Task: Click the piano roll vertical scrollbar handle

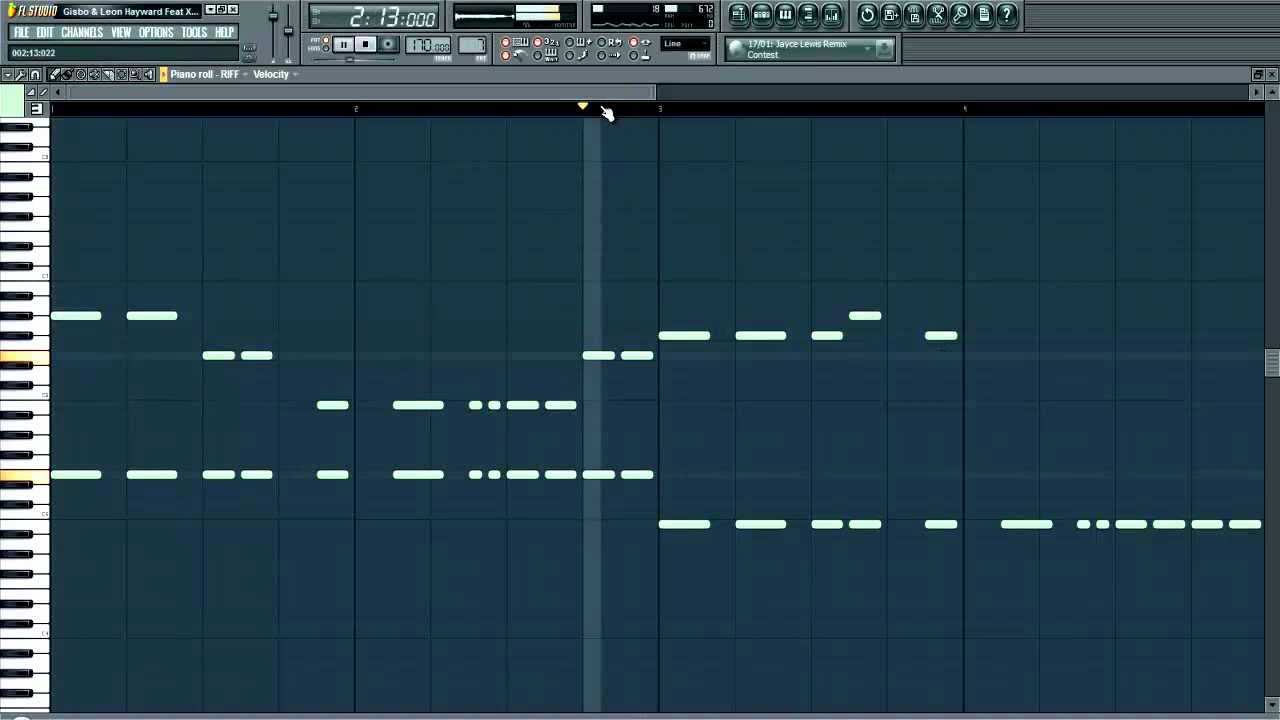Action: tap(1272, 362)
